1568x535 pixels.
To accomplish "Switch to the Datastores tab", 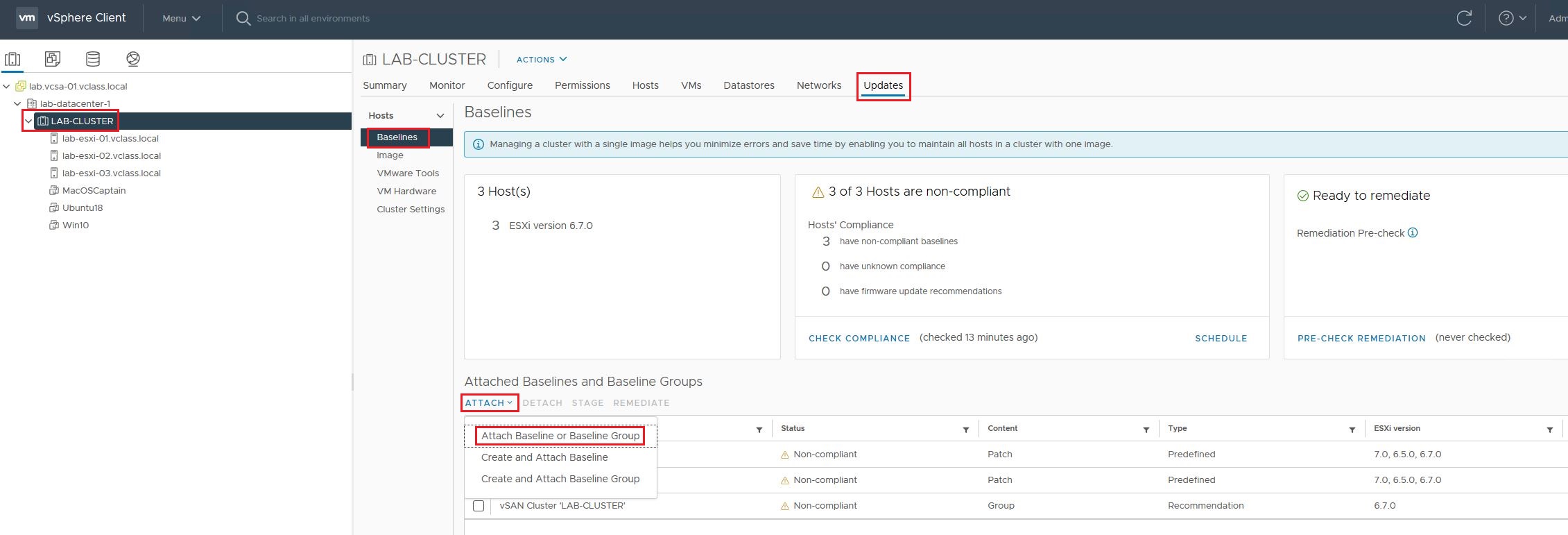I will coord(748,85).
